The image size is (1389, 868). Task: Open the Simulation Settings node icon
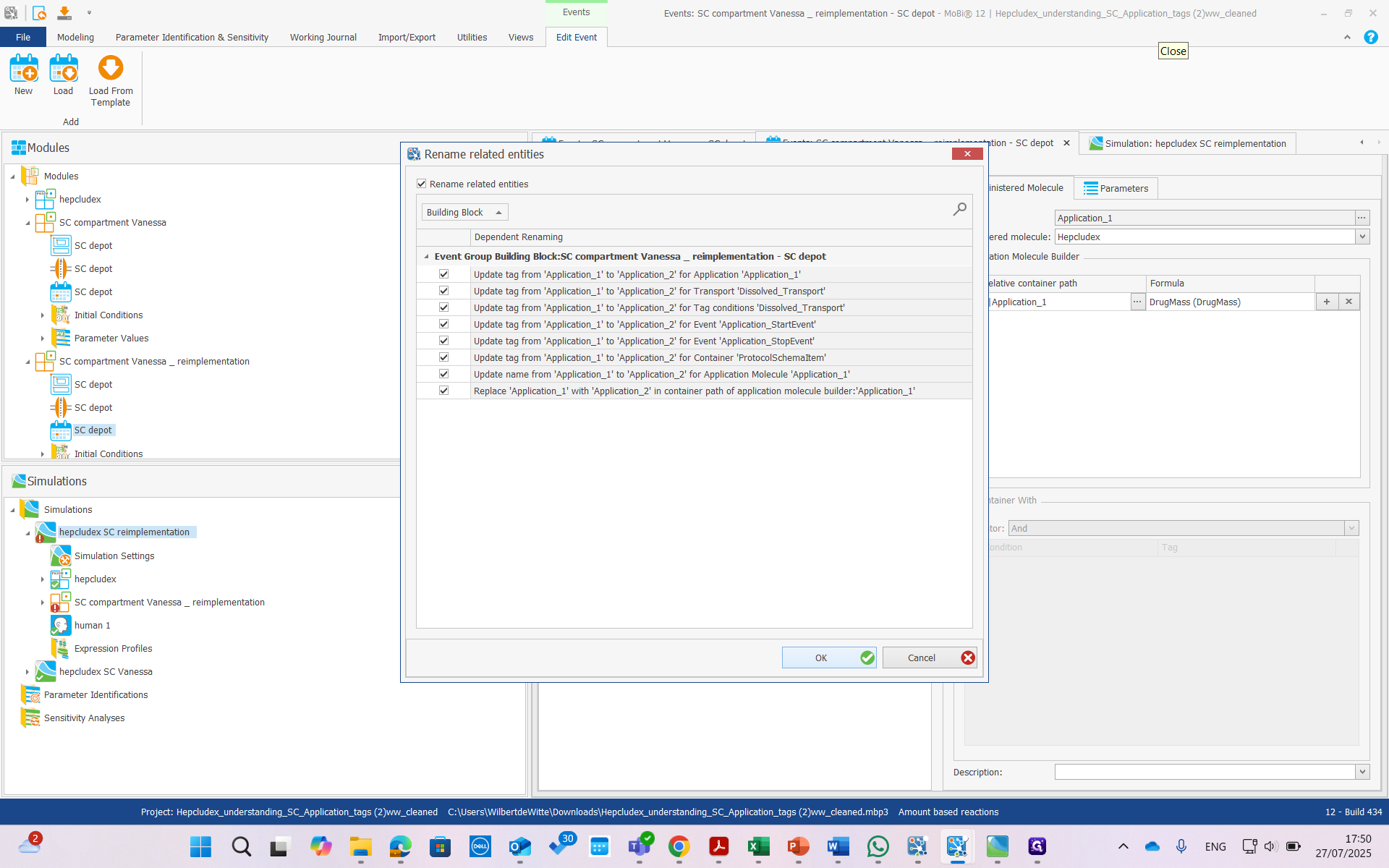61,556
